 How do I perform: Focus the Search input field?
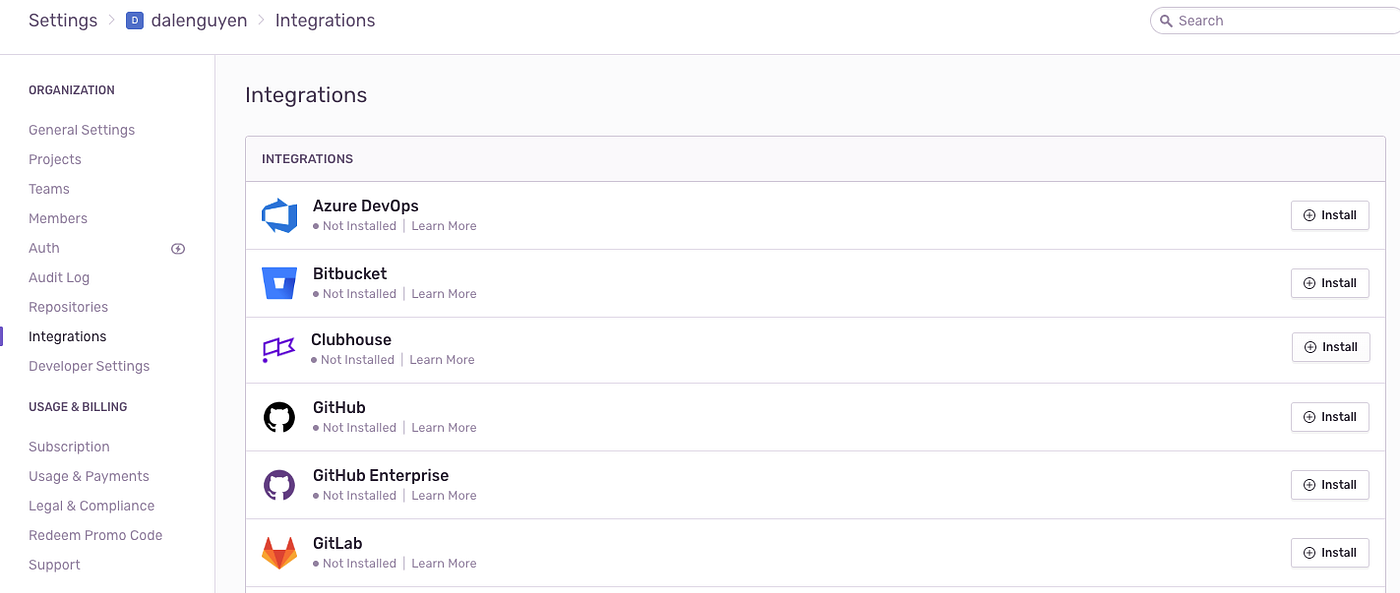coord(1275,21)
